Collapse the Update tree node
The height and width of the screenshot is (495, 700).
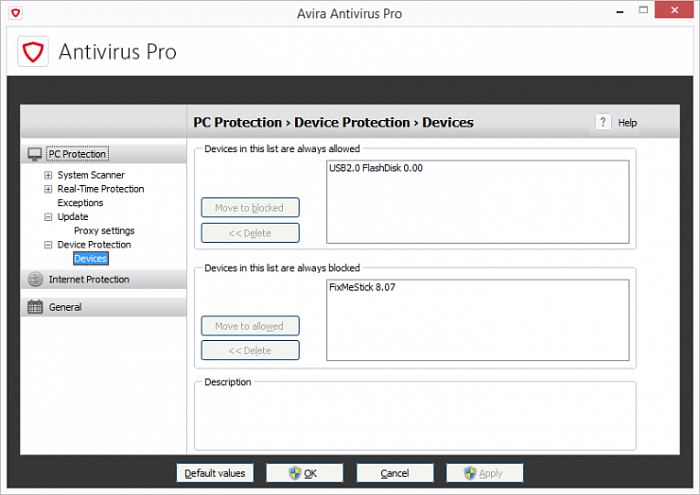pos(48,217)
